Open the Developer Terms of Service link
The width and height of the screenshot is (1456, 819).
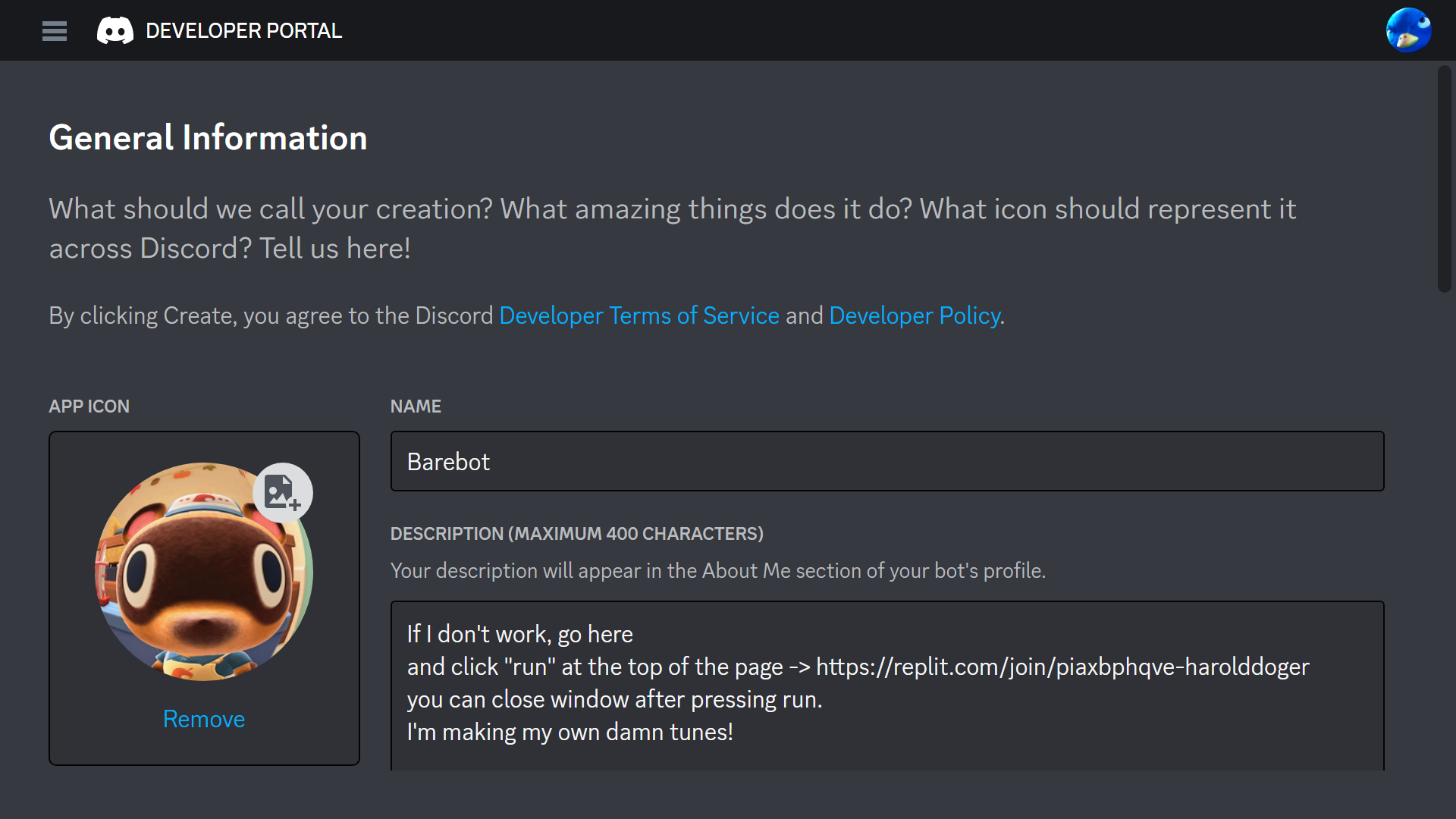coord(639,315)
